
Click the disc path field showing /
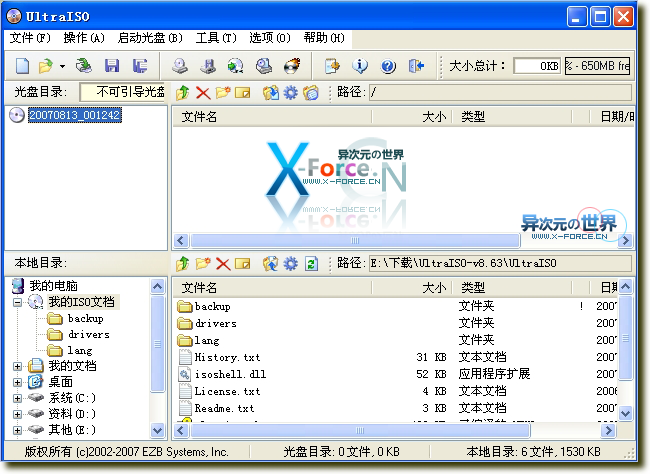[500, 92]
